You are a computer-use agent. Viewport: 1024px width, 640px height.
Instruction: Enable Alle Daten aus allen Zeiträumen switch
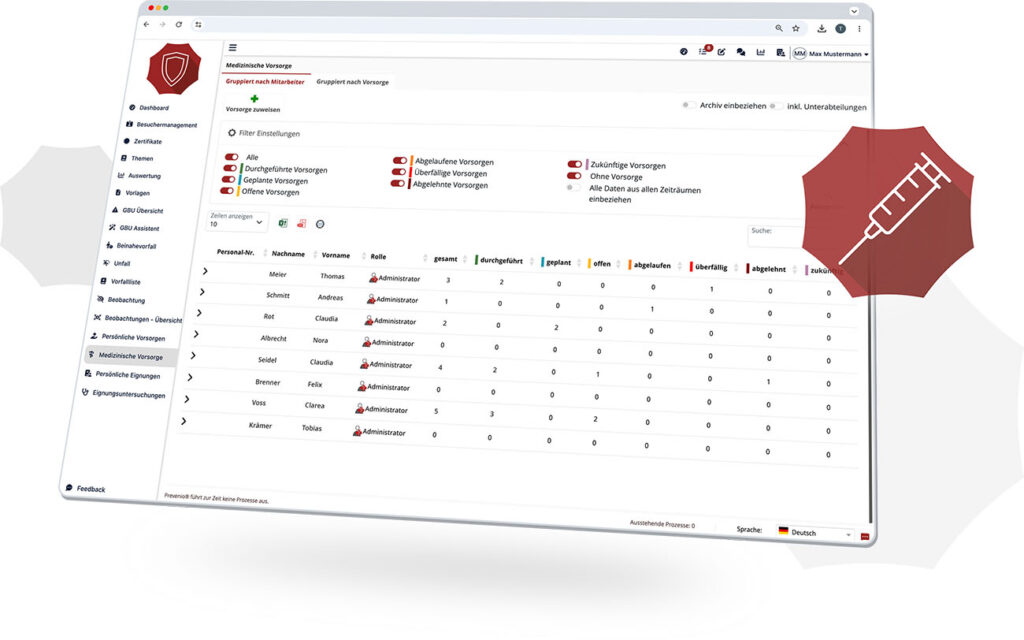coord(573,187)
